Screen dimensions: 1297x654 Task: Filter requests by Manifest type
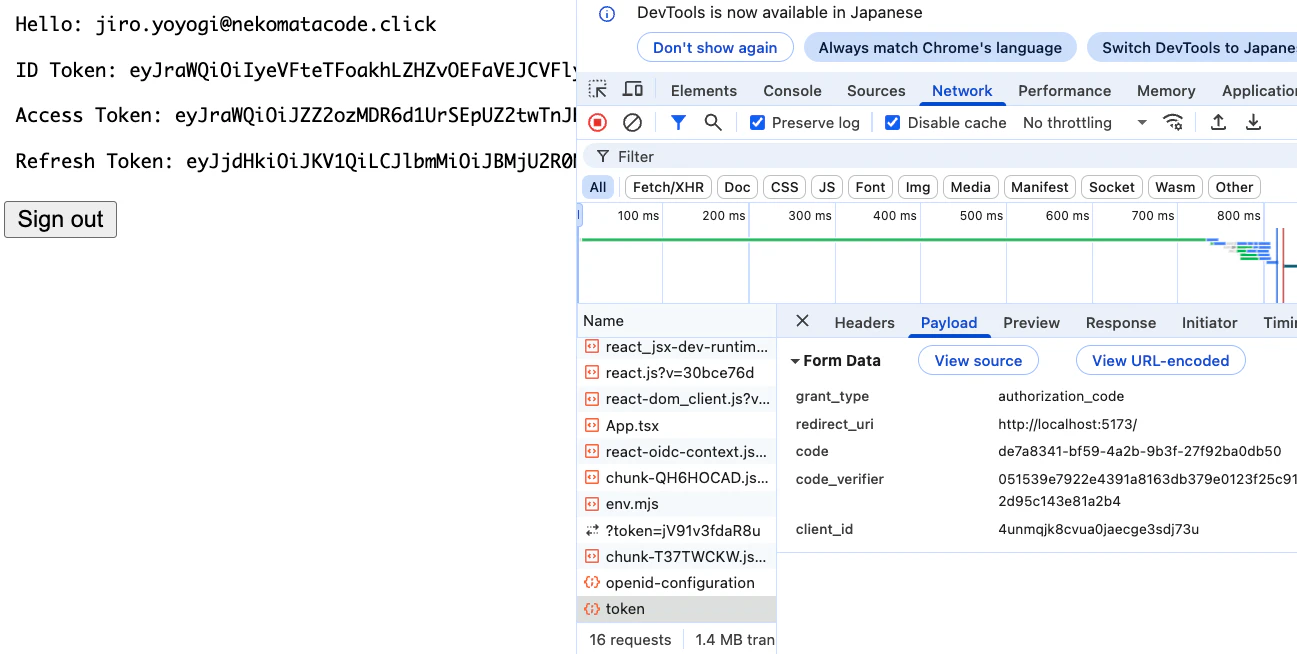point(1040,187)
